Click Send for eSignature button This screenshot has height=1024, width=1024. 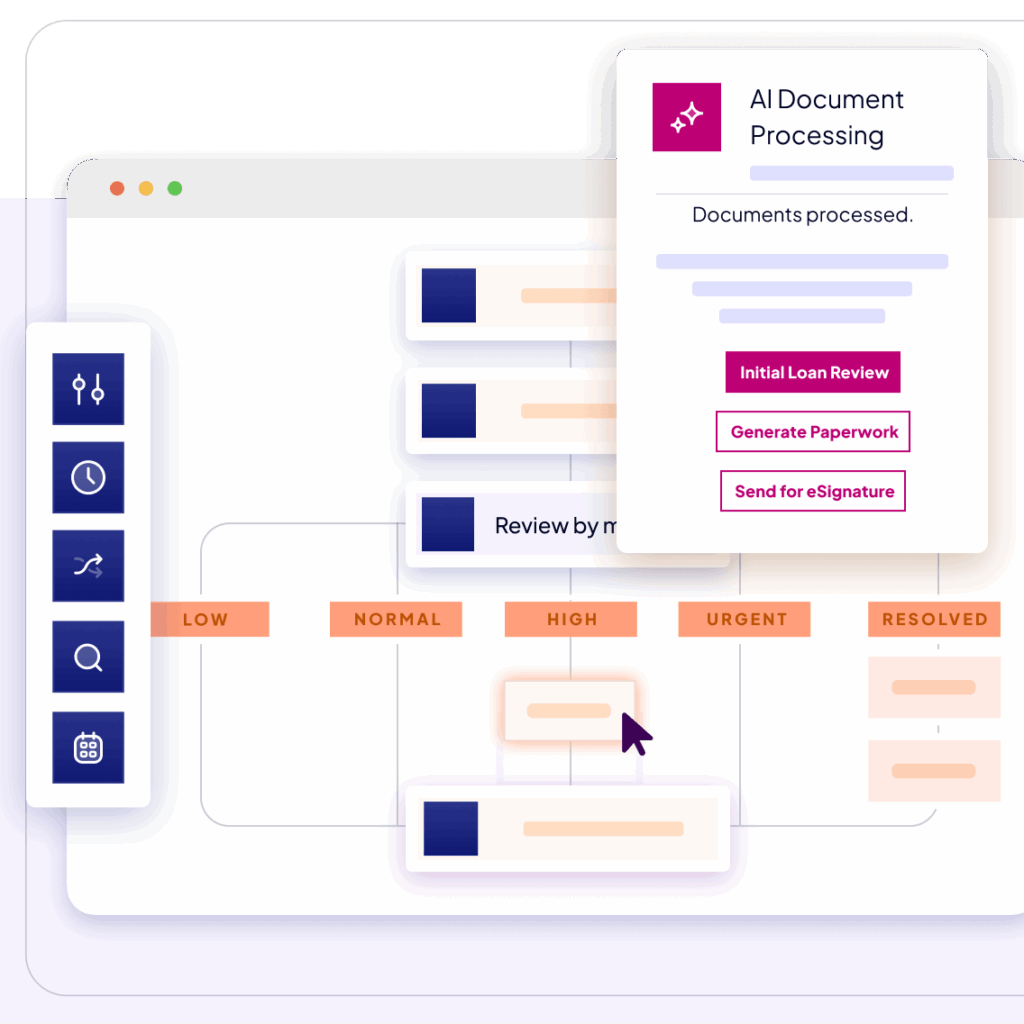pos(812,491)
